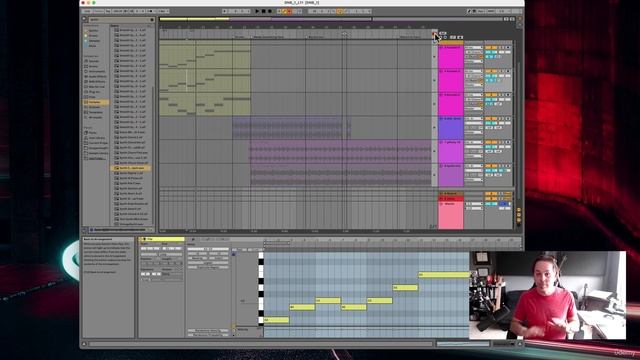
Task: Click the detail view overview scrollbar at bottom
Action: click(462, 344)
